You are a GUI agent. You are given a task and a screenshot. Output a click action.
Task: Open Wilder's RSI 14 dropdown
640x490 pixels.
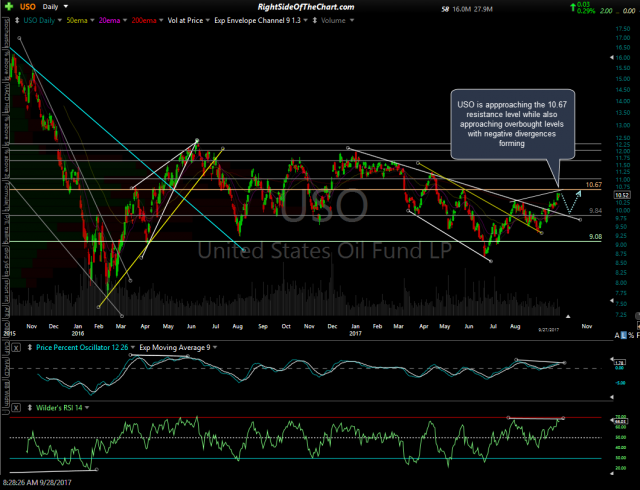tap(87, 408)
